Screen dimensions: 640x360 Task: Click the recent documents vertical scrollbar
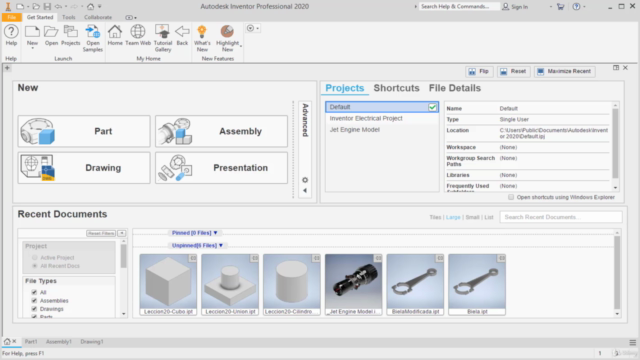pos(617,273)
